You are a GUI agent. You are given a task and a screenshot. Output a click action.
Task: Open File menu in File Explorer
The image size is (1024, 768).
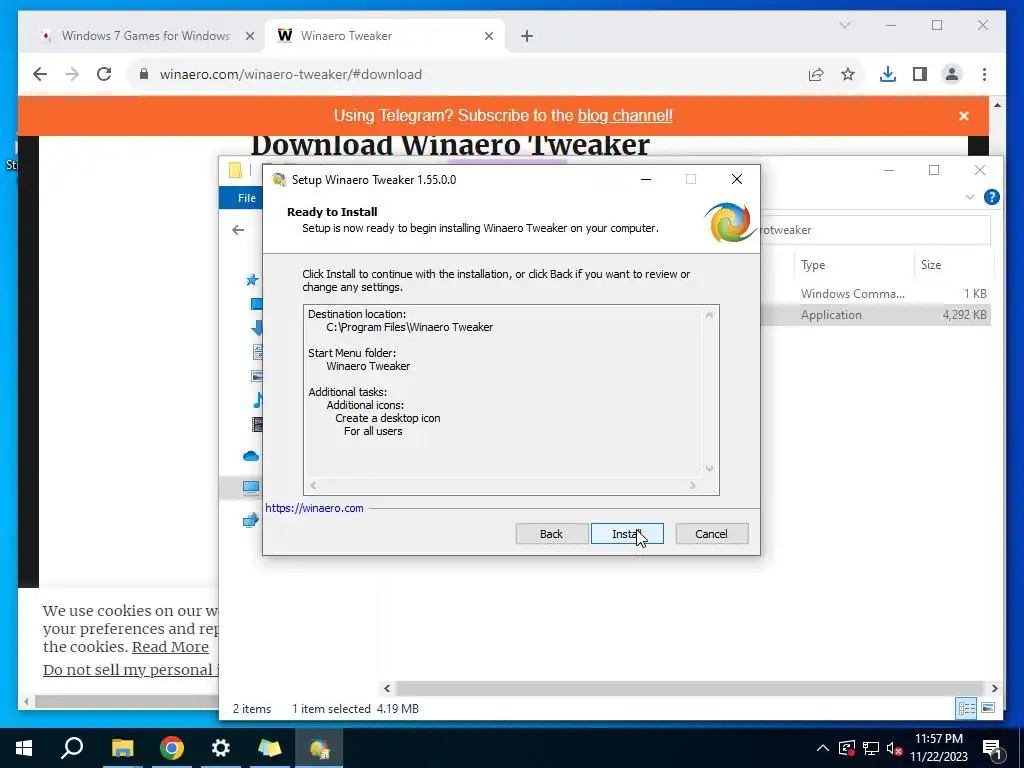(246, 198)
